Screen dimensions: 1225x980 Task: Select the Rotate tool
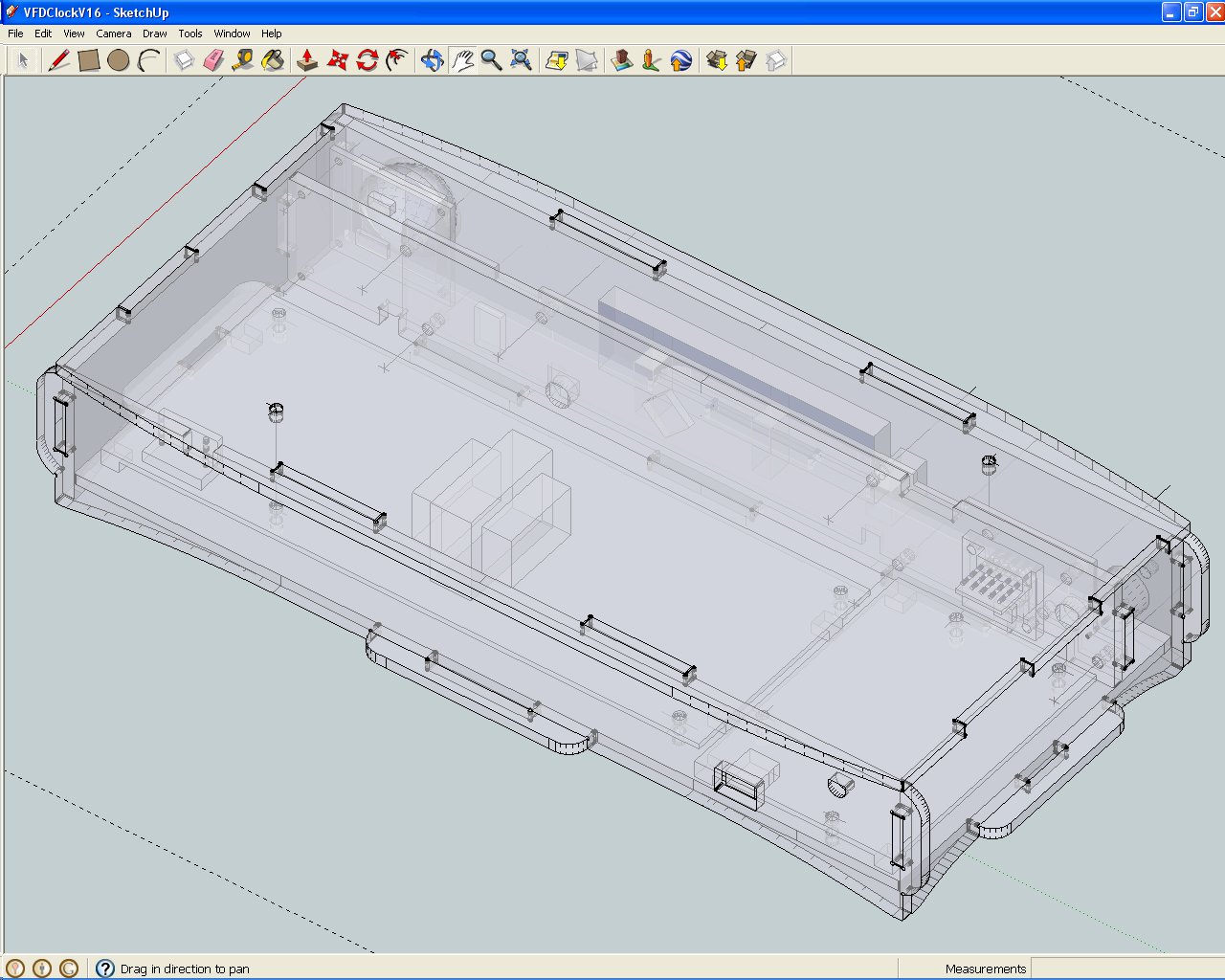pos(367,61)
